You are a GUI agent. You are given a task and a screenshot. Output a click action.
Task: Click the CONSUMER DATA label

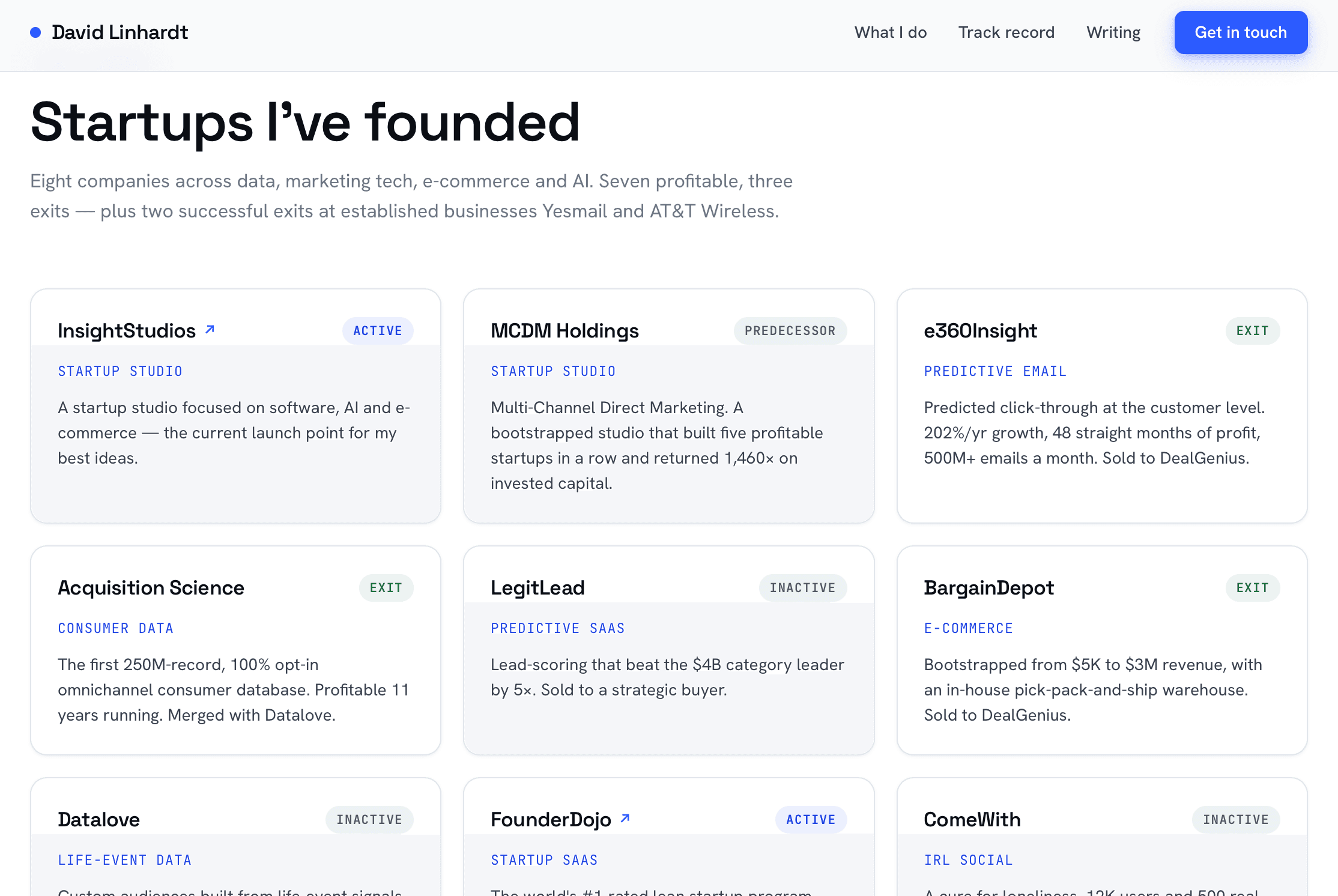[116, 628]
